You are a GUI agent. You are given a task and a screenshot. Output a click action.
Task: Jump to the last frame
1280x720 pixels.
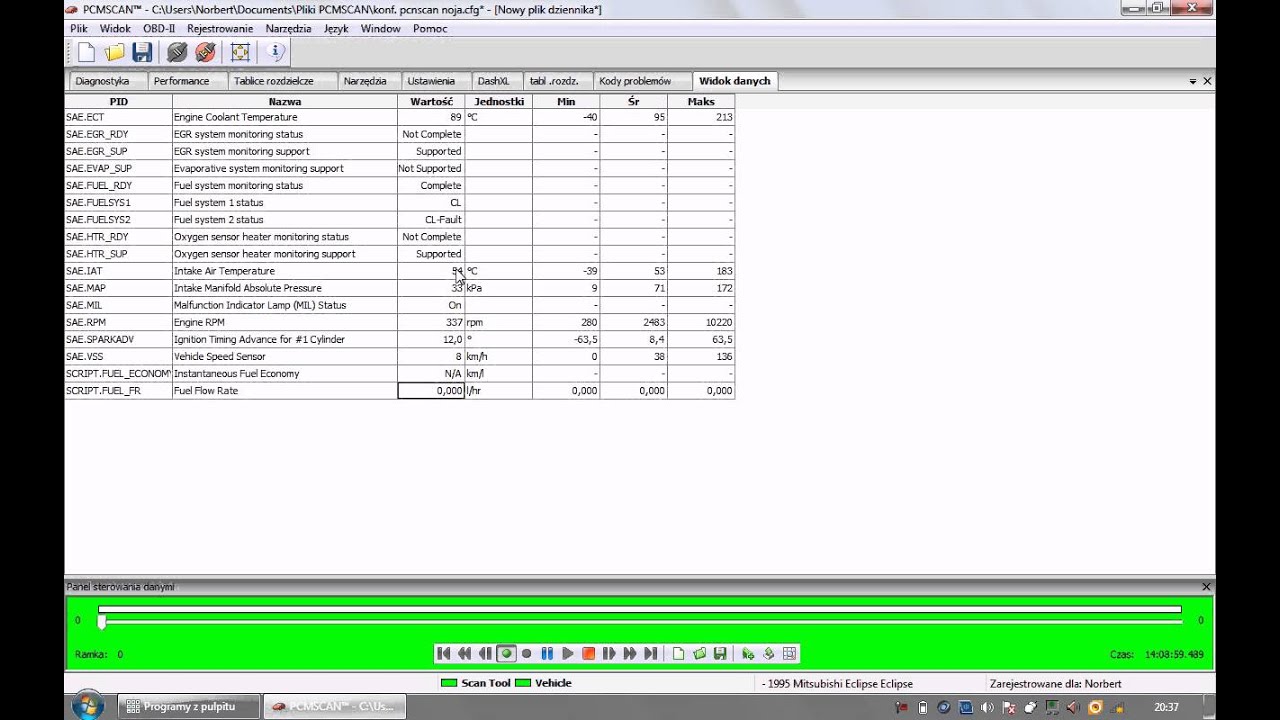(x=651, y=653)
